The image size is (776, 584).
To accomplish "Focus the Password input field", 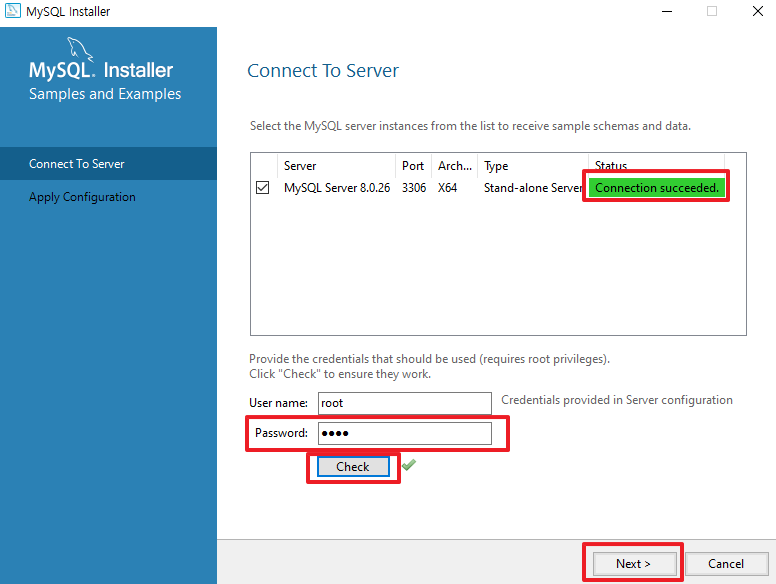I will [405, 434].
